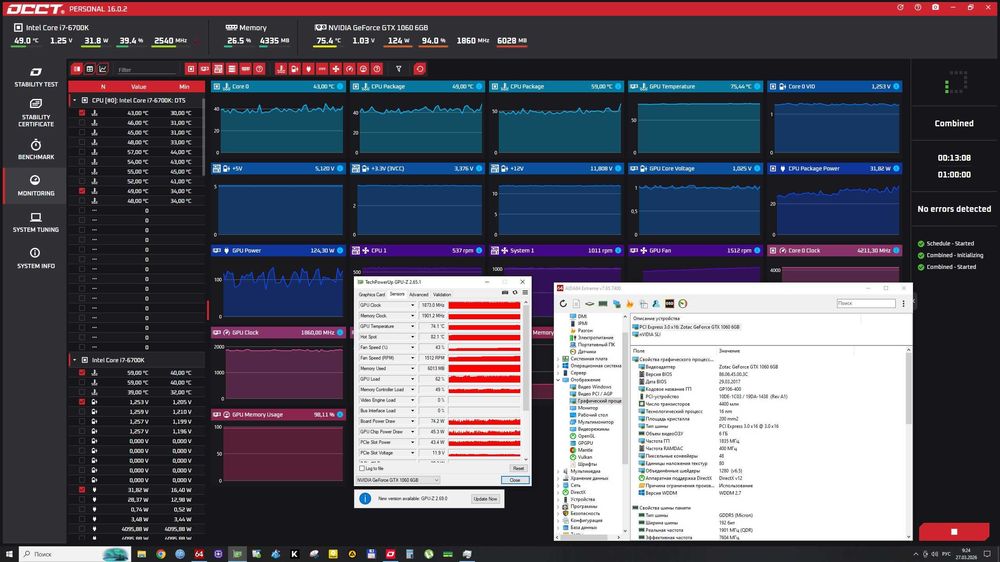Image resolution: width=1000 pixels, height=562 pixels.
Task: Take a screenshot with OCCT camera icon
Action: (935, 8)
